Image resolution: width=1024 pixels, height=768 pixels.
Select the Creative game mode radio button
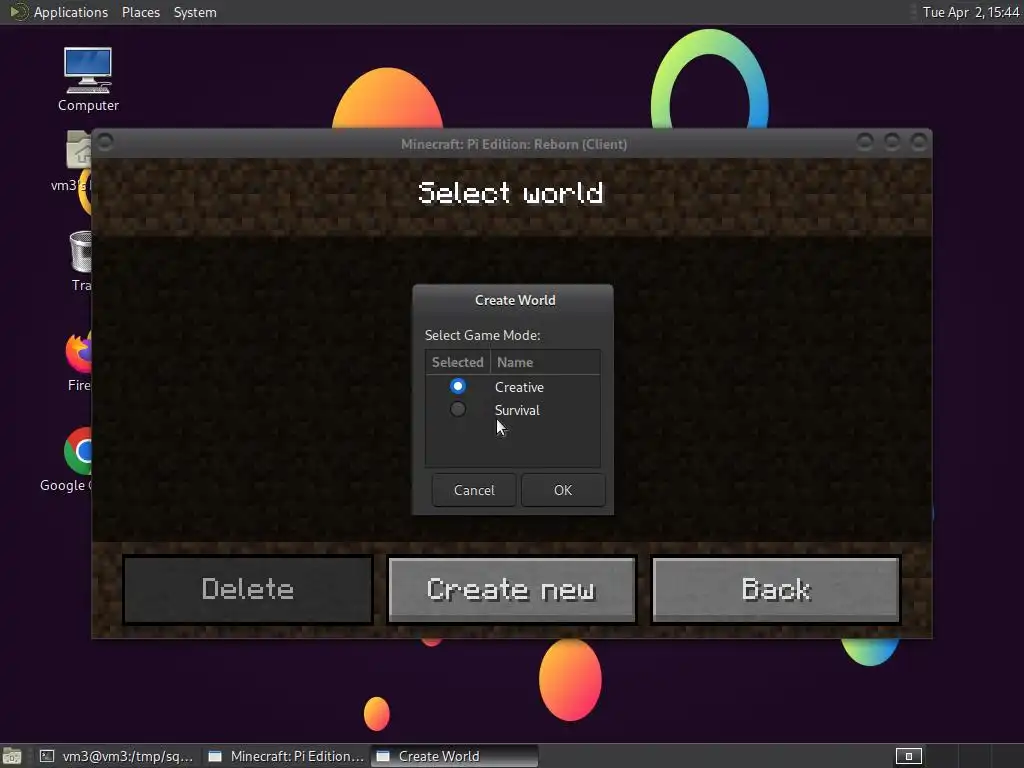click(458, 387)
